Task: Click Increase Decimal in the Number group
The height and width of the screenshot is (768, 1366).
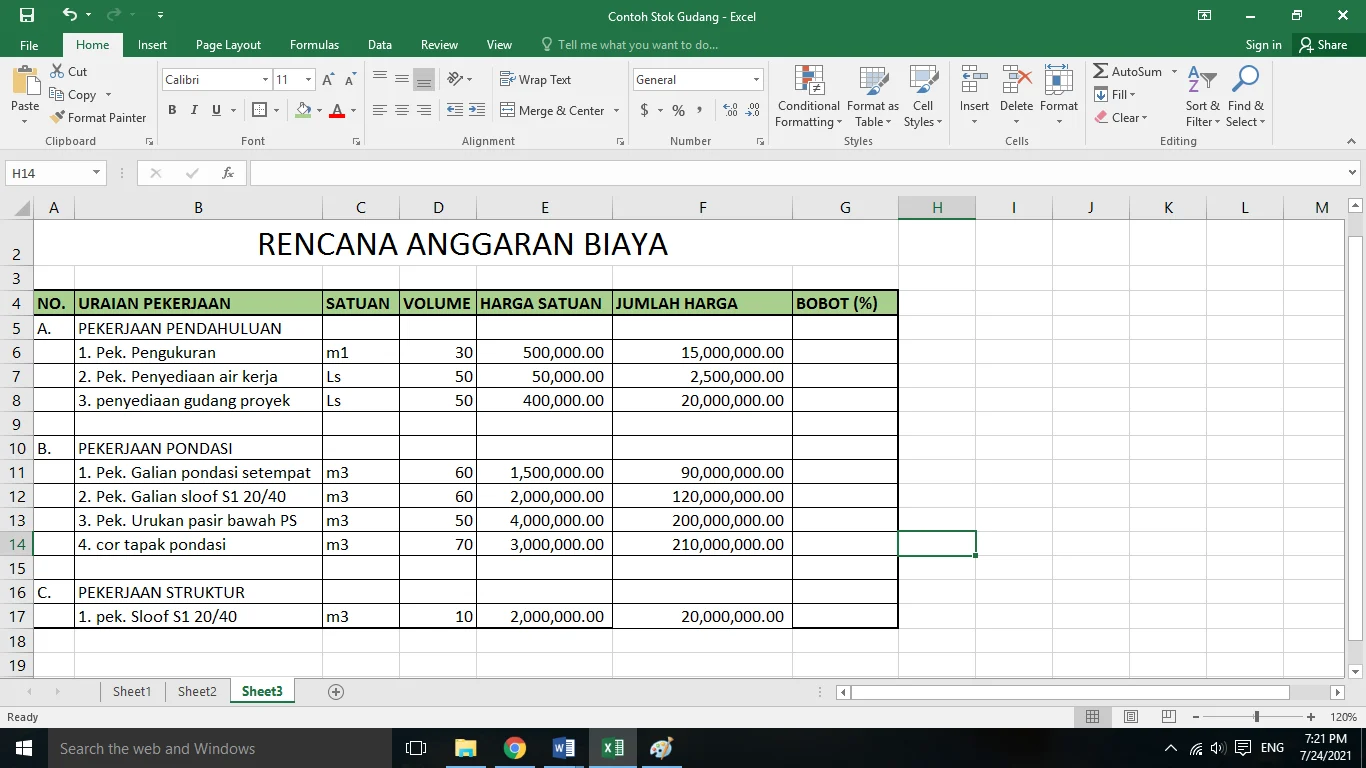Action: (729, 110)
